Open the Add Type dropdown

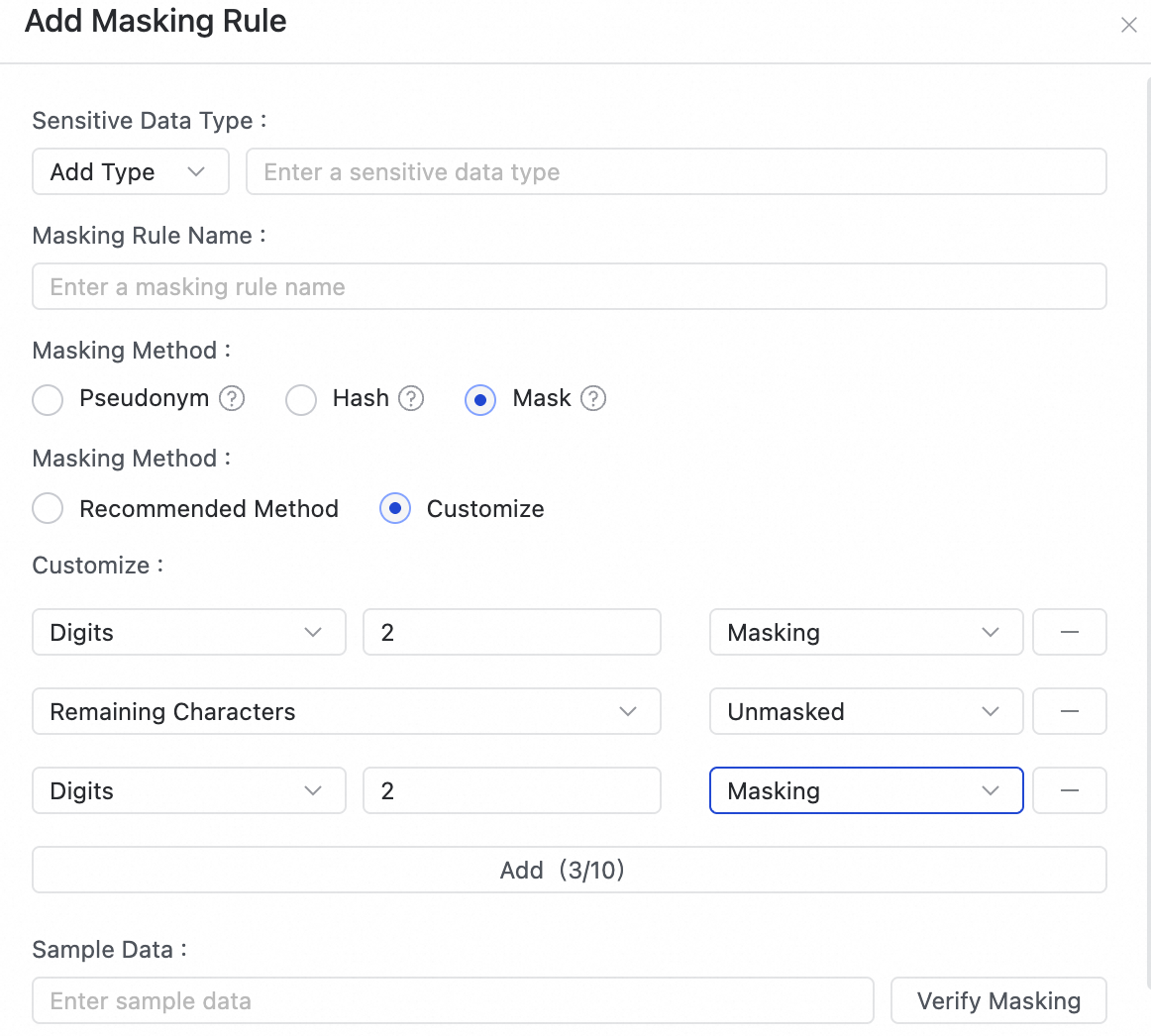pos(130,172)
